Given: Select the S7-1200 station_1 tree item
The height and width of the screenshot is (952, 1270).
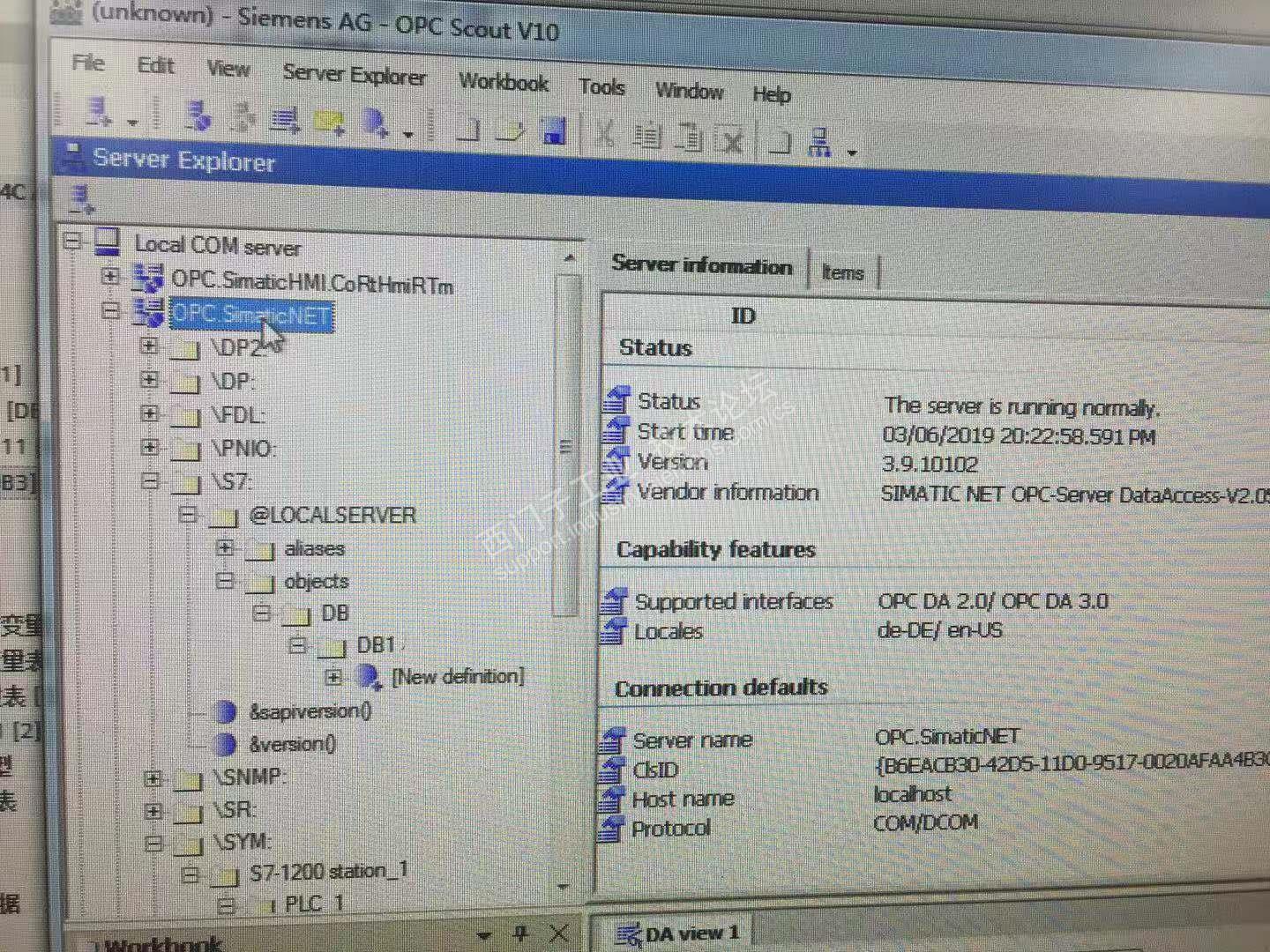Looking at the screenshot, I should point(329,872).
